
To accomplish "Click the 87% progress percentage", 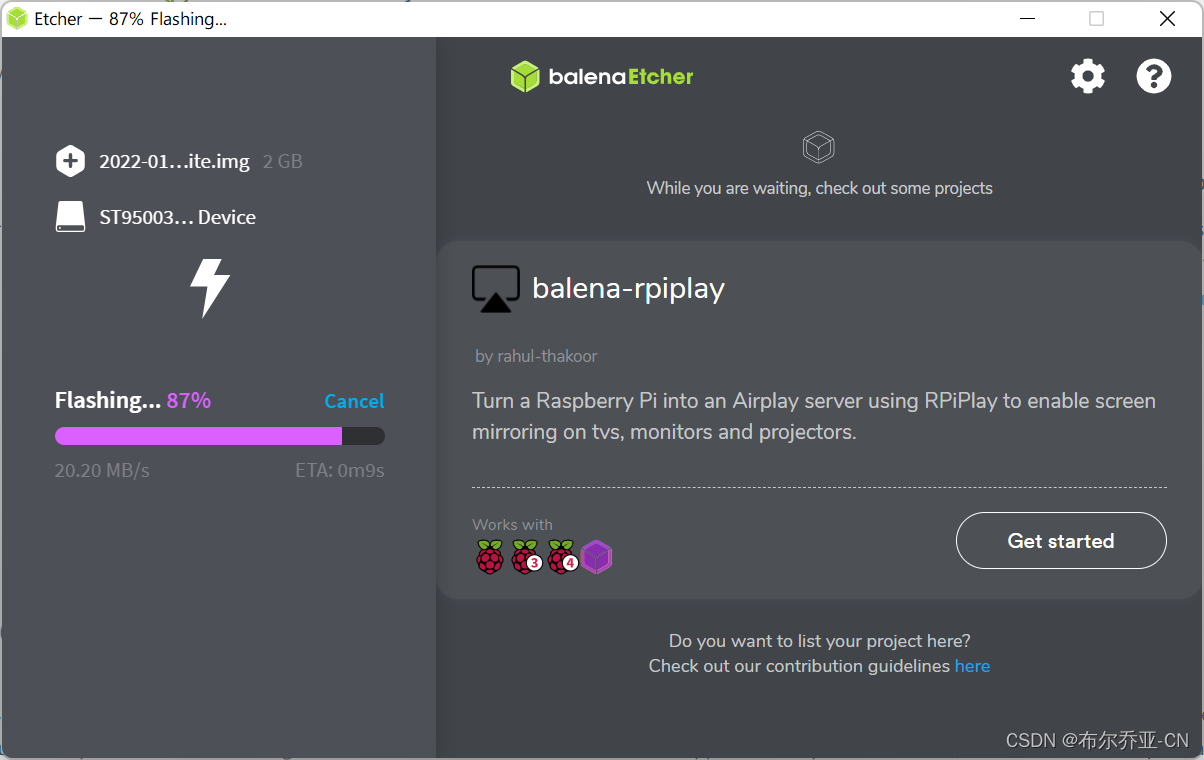I will click(189, 401).
